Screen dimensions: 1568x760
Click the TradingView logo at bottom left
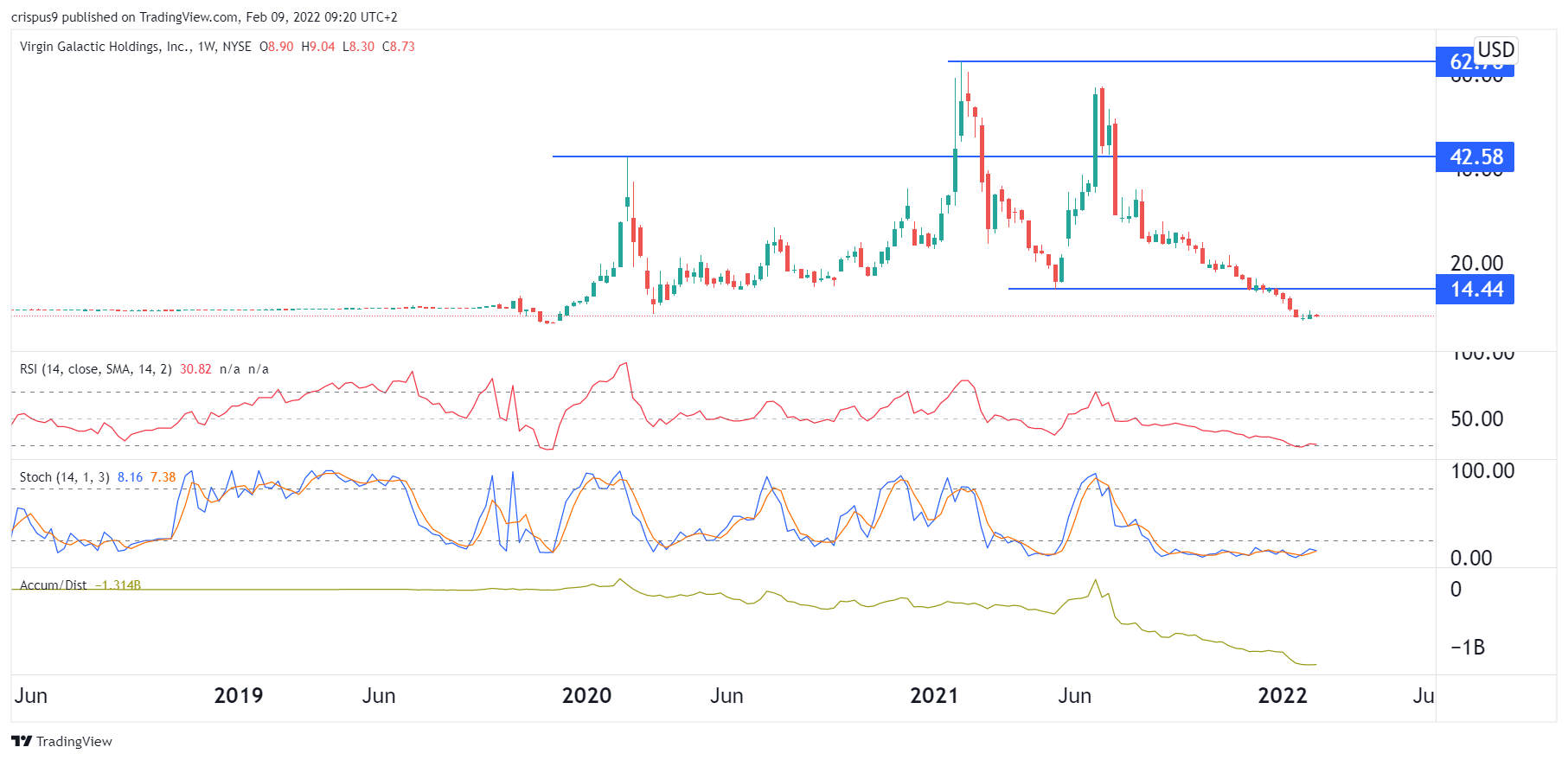61,741
